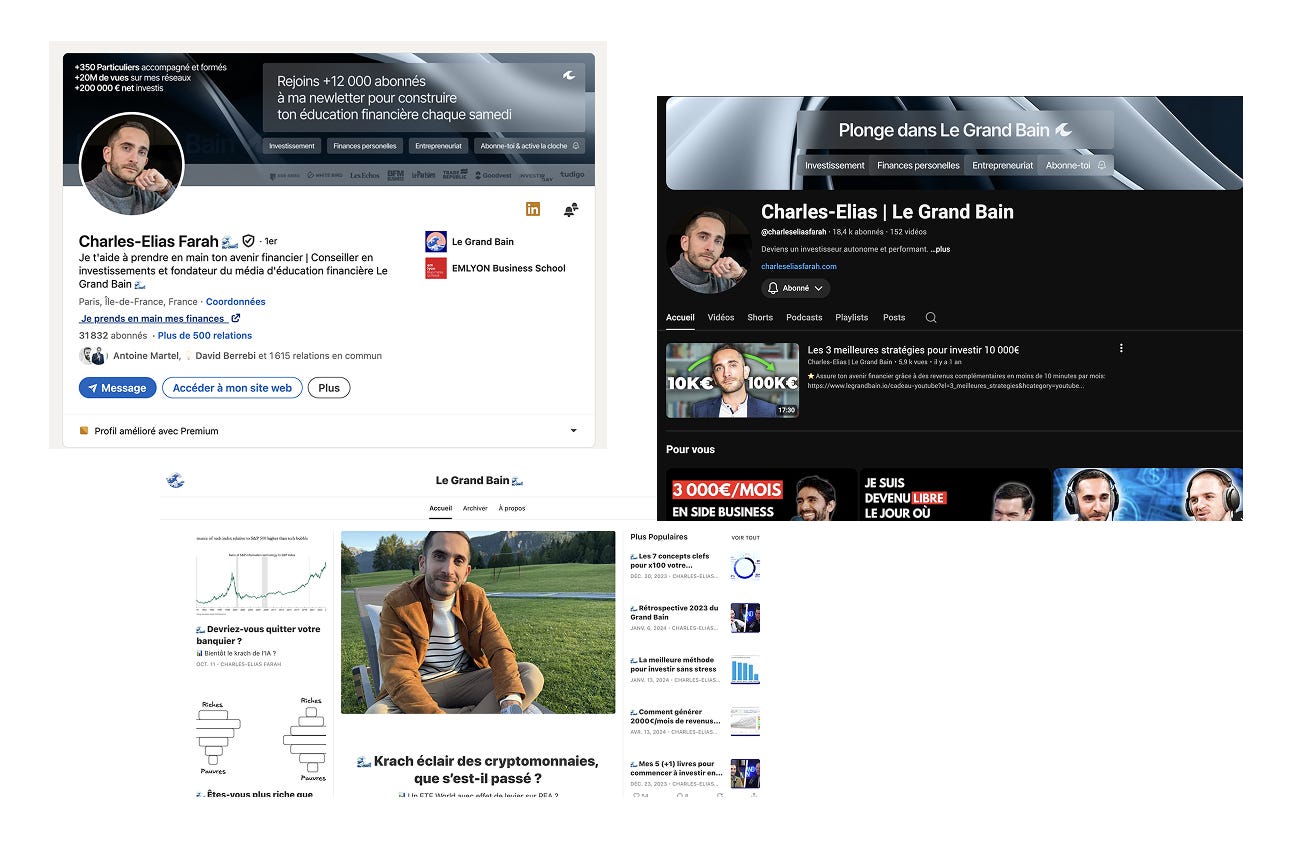Switch to the 'Vidéos' tab
Screen dimensions: 1313x867
tap(721, 318)
